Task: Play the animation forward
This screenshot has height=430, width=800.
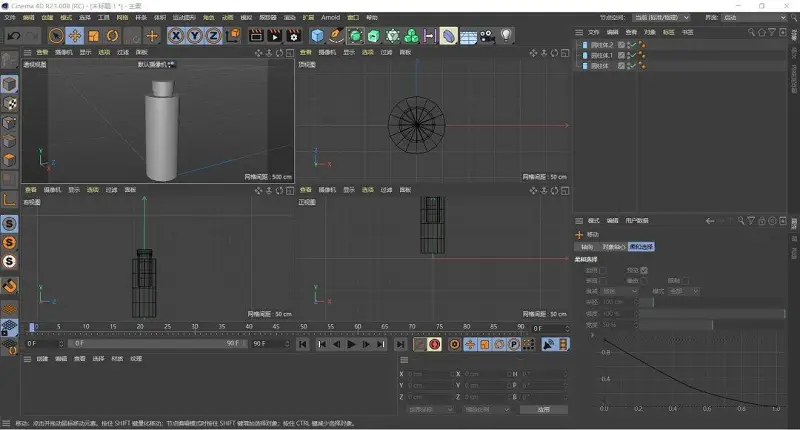Action: (x=351, y=344)
